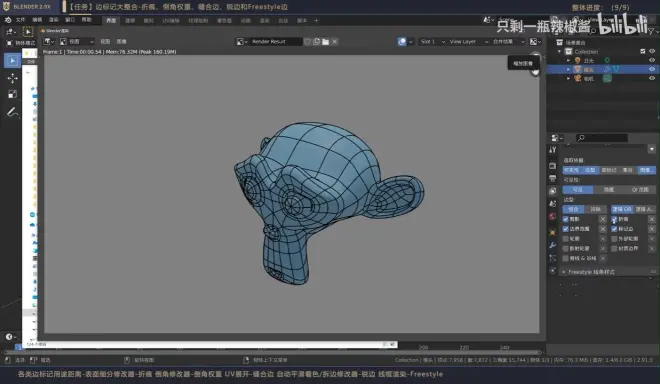Open the 编辑 Edit menu
This screenshot has height=384, width=660.
point(37,20)
